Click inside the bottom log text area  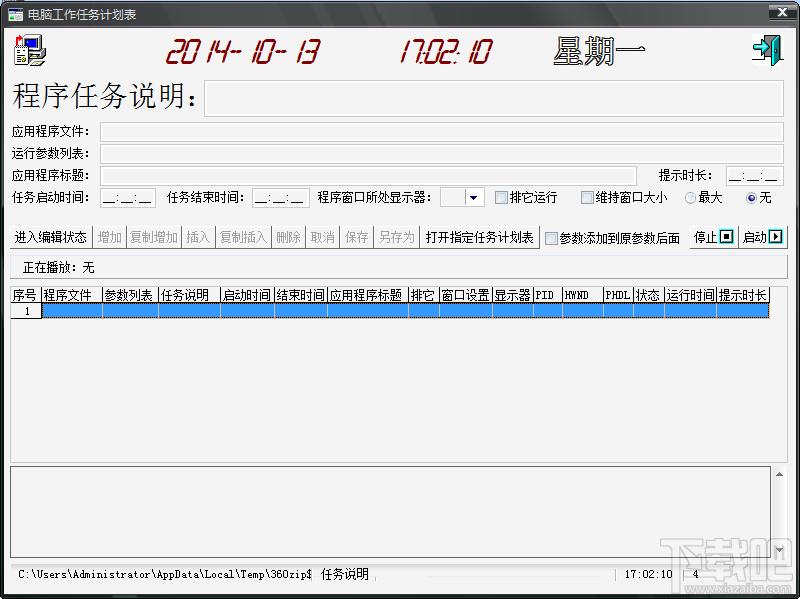tap(390, 512)
